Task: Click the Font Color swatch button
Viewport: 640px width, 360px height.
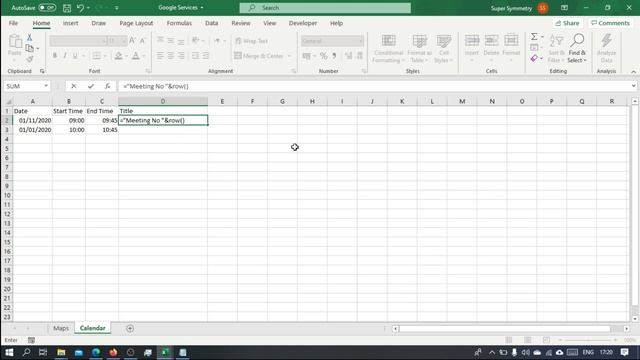Action: point(136,56)
